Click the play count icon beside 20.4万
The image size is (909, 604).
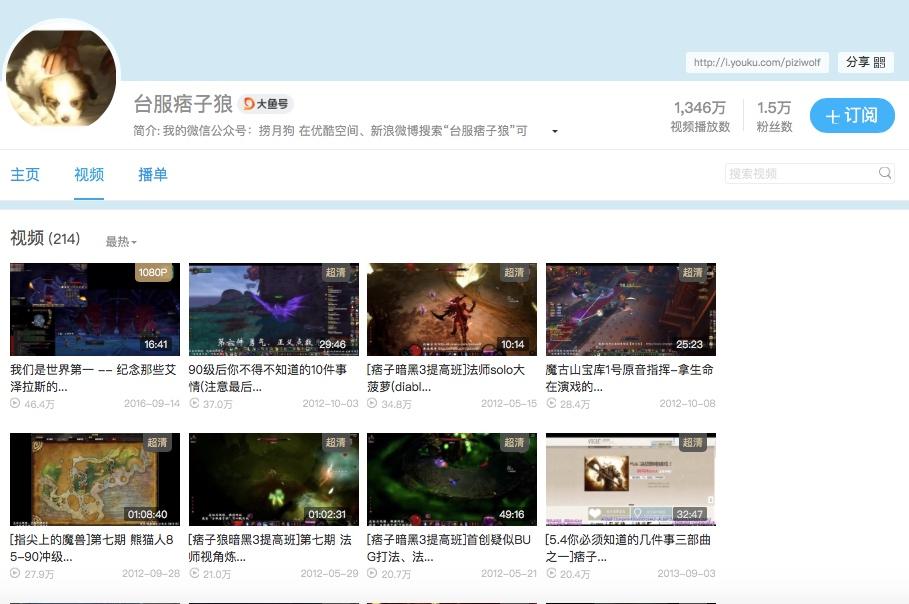pyautogui.click(x=551, y=573)
